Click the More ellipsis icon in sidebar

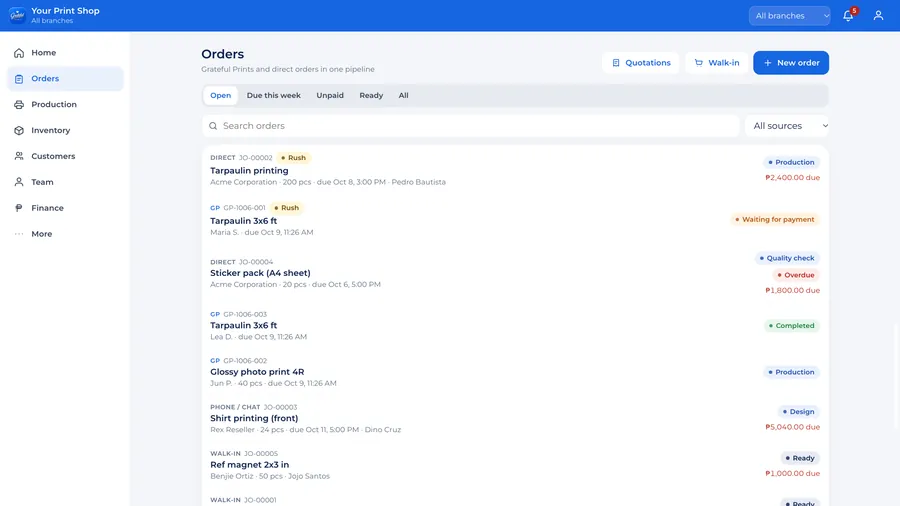[x=19, y=234]
